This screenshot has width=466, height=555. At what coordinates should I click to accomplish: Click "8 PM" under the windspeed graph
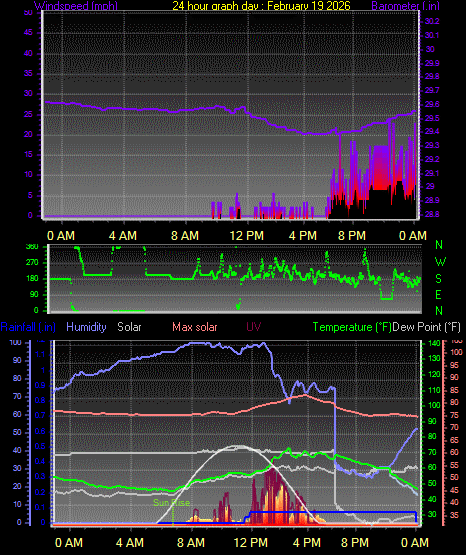coord(352,236)
